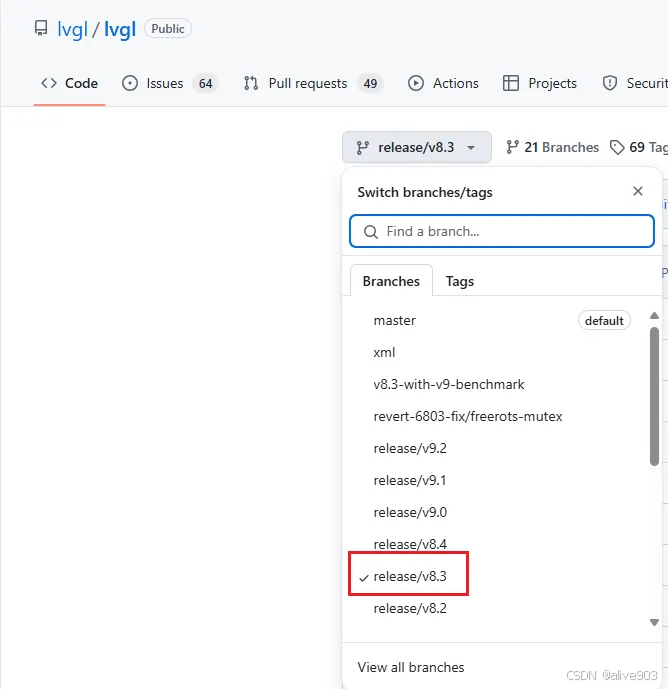668x689 pixels.
Task: Select the xml branch
Action: (x=501, y=352)
